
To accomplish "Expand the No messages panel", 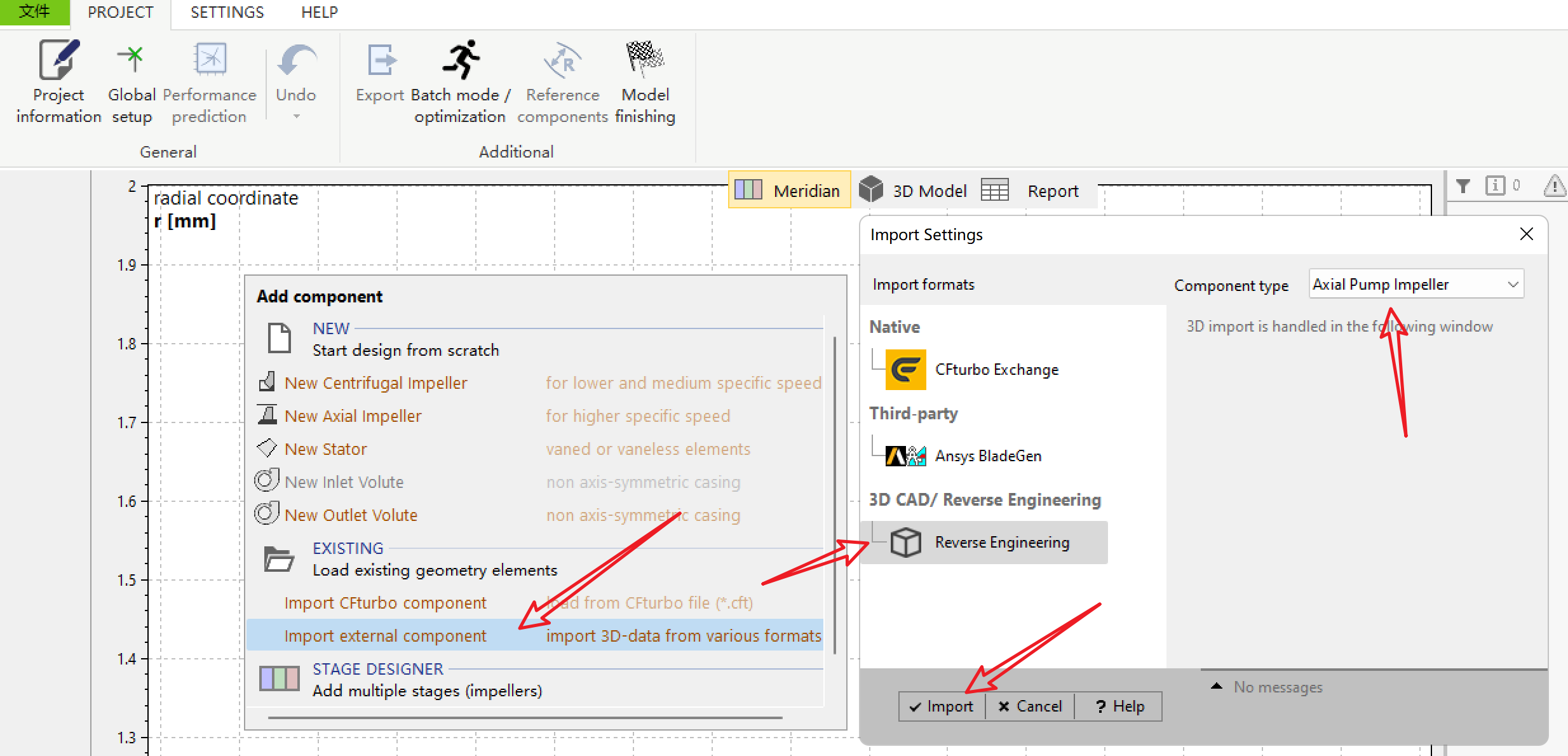I will pyautogui.click(x=1217, y=687).
